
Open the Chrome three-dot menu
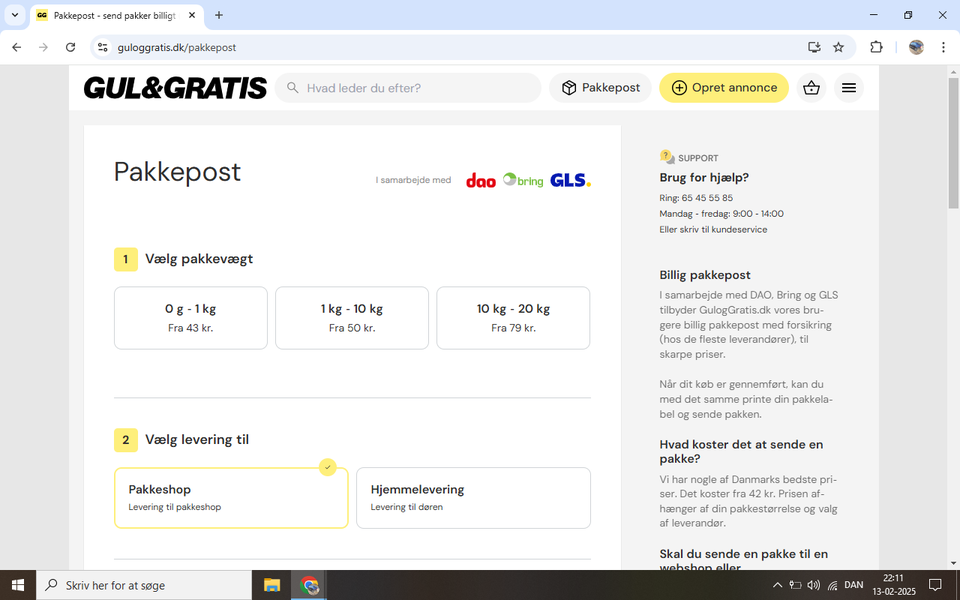[943, 47]
